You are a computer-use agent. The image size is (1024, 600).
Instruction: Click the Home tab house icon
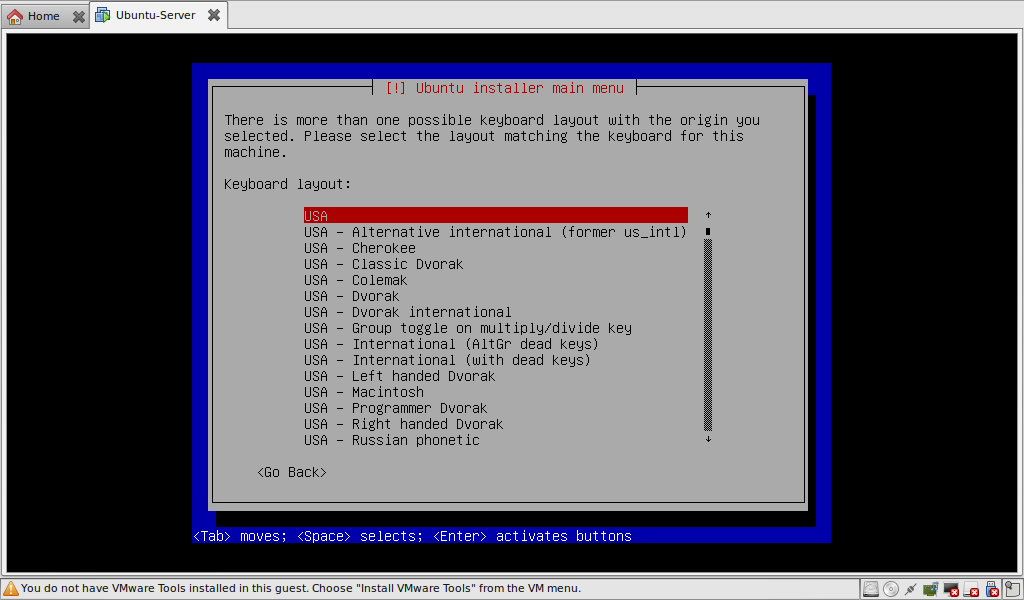(x=15, y=16)
